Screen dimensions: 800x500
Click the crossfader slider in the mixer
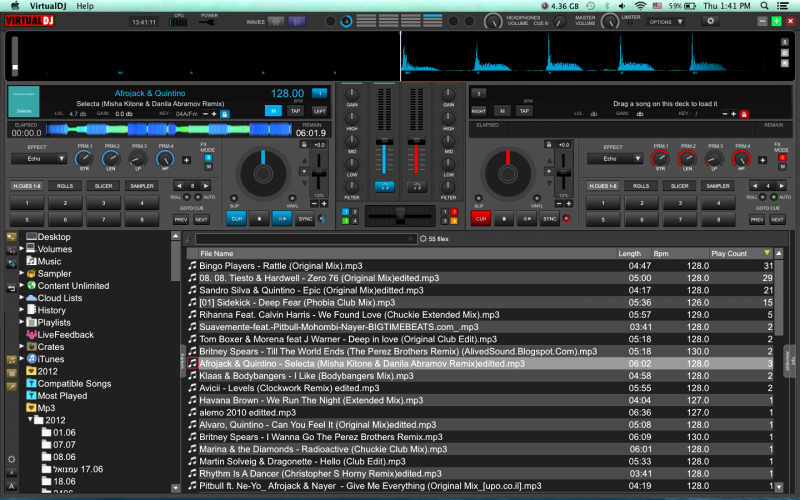coord(399,217)
